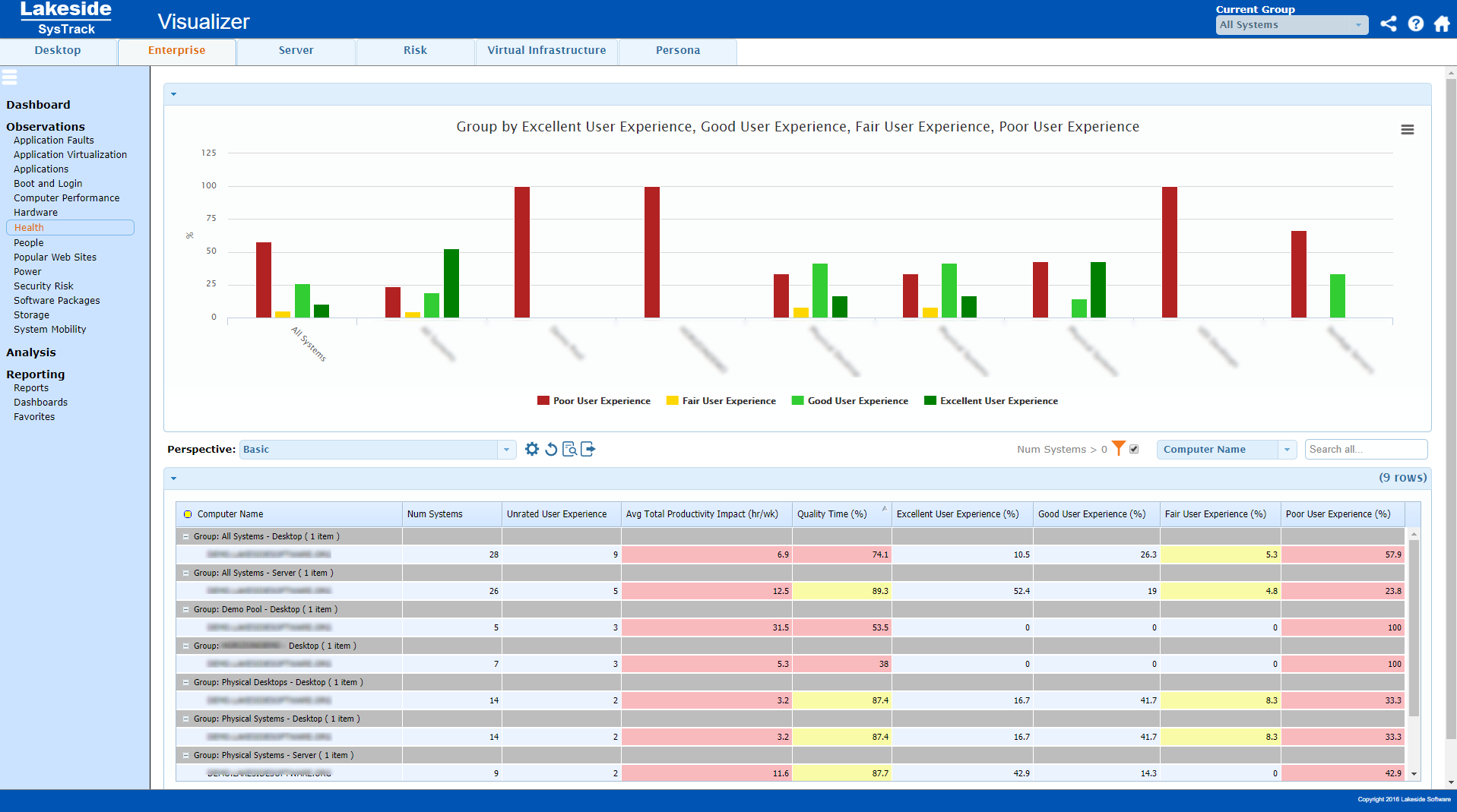Image resolution: width=1457 pixels, height=812 pixels.
Task: Open Analysis section in sidebar
Action: pyautogui.click(x=31, y=352)
